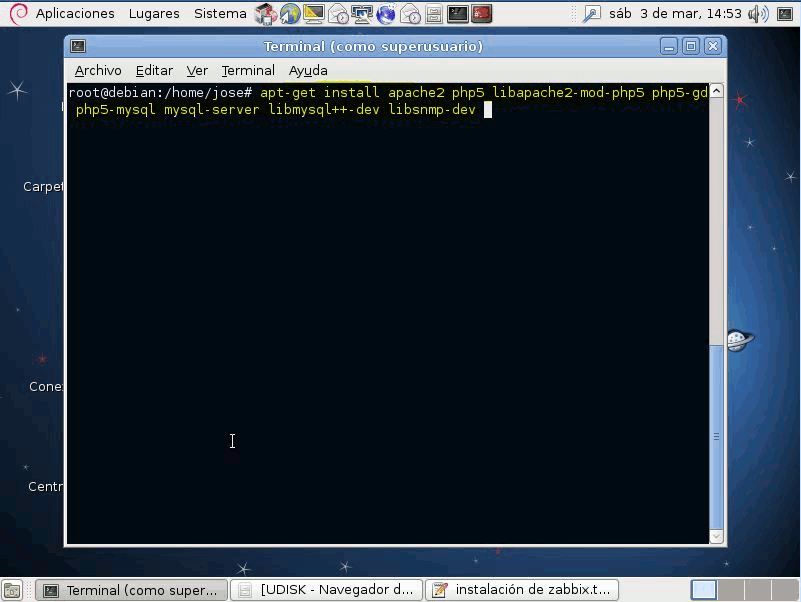Expand the Lugares panel menu
Viewport: 801px width, 602px height.
(154, 14)
